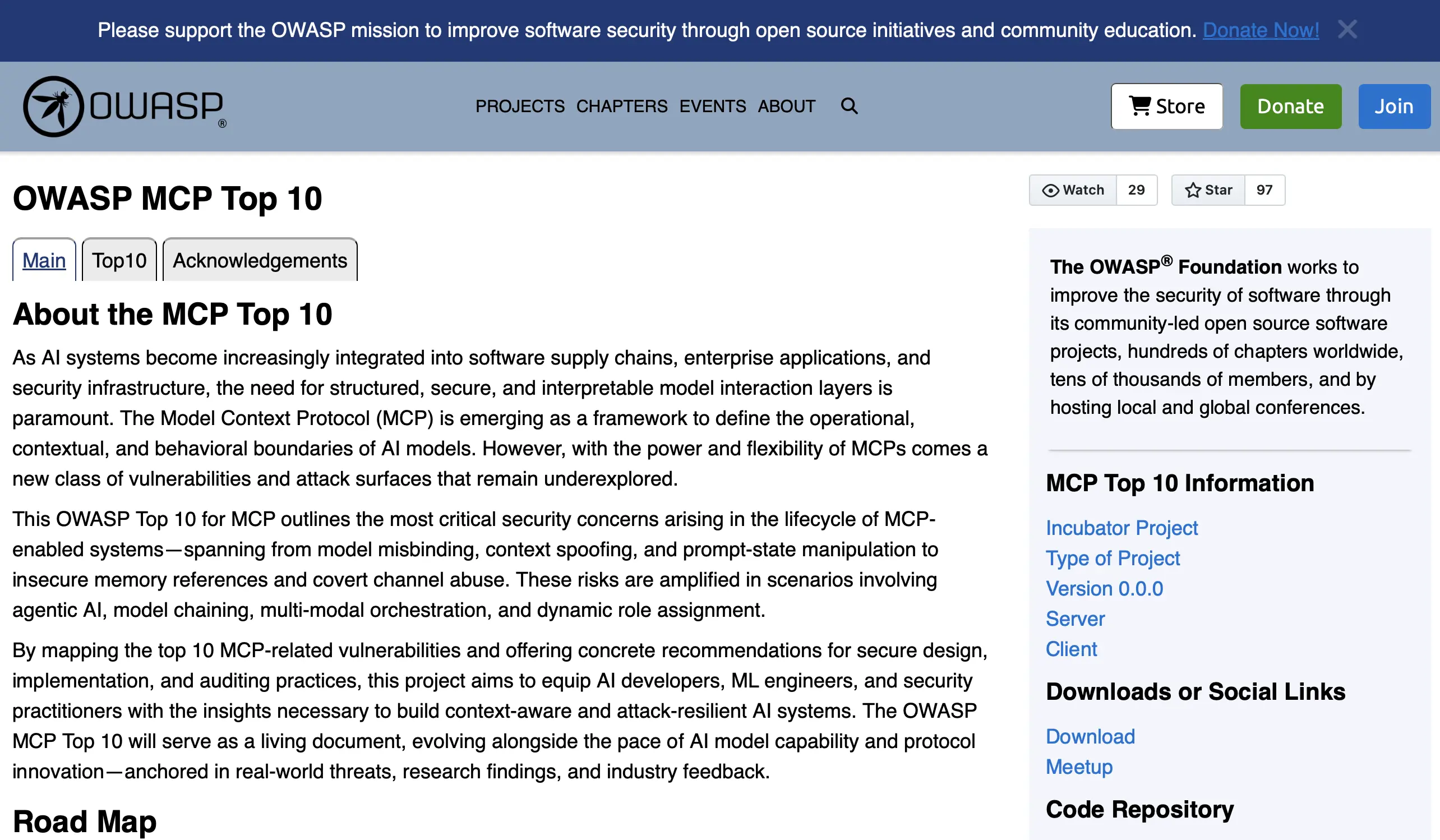
Task: Click the paragraph starting 'By mapping the top 10'
Action: (500, 710)
